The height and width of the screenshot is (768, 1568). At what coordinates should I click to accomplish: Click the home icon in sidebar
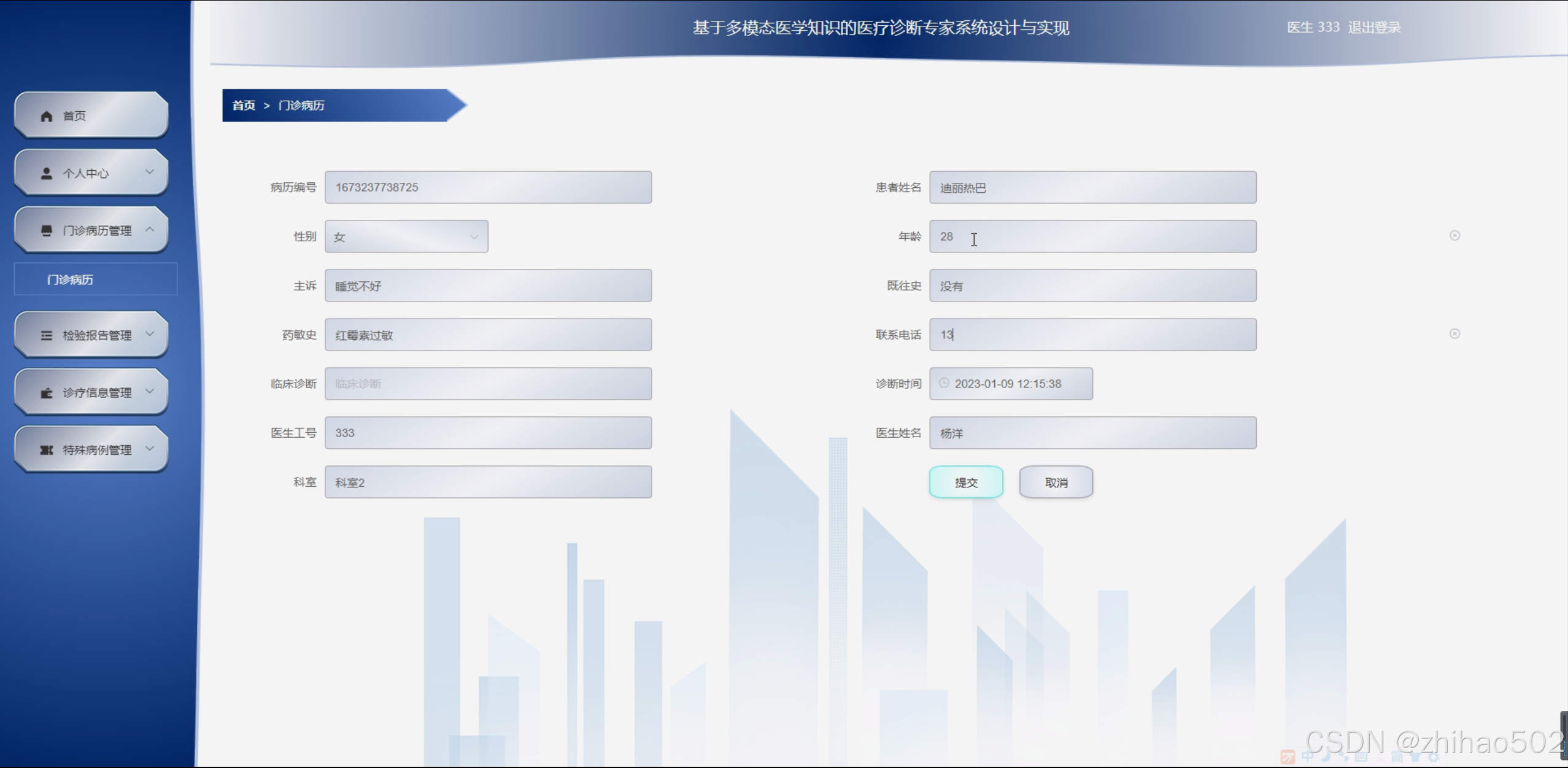47,116
